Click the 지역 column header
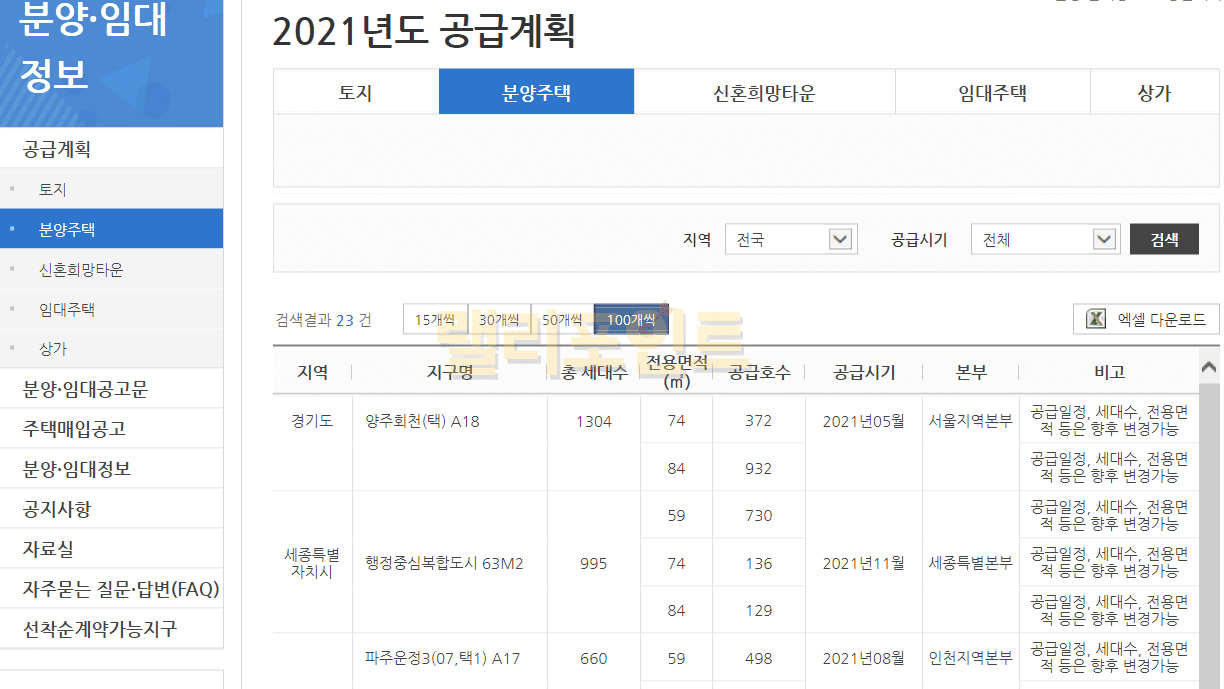Image resolution: width=1224 pixels, height=689 pixels. coord(312,372)
